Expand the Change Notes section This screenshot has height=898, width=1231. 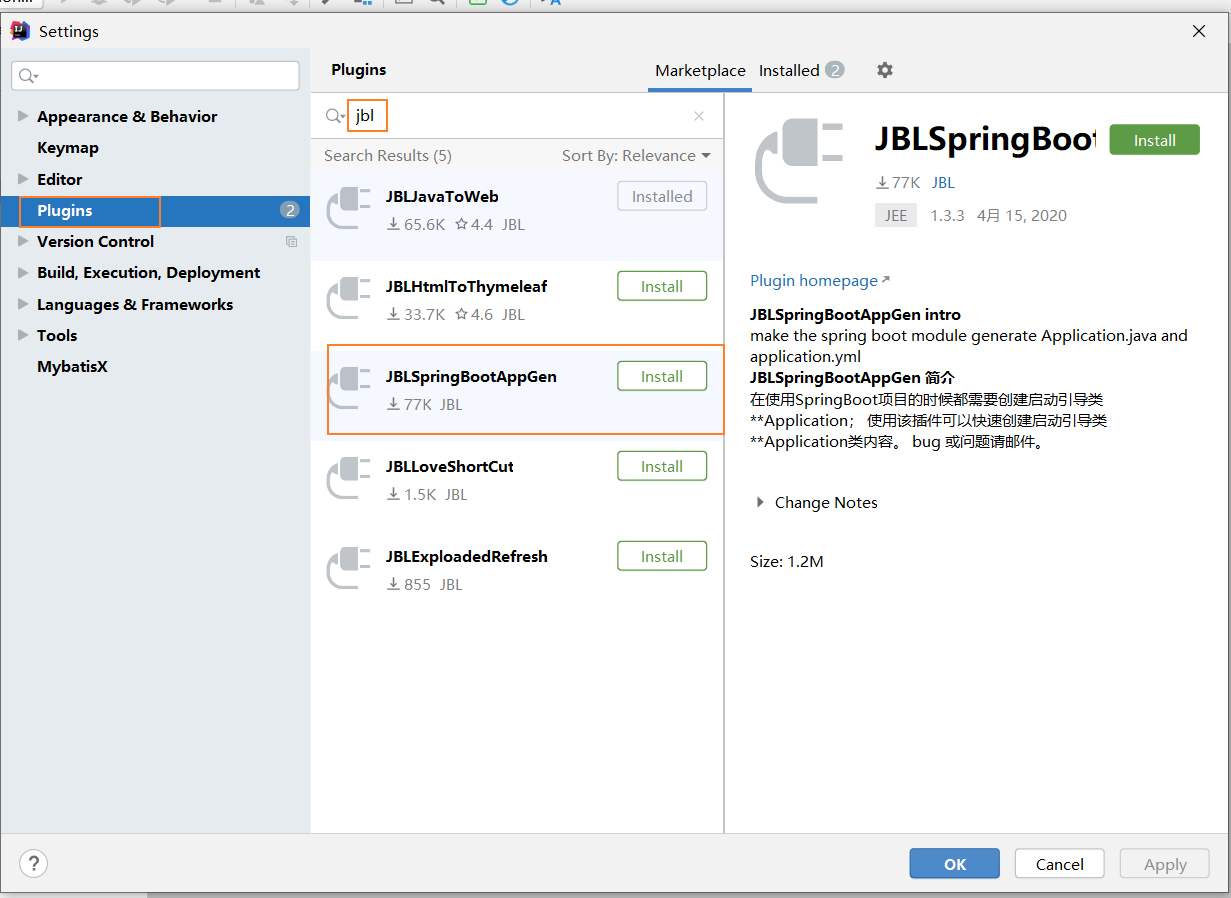click(x=761, y=502)
